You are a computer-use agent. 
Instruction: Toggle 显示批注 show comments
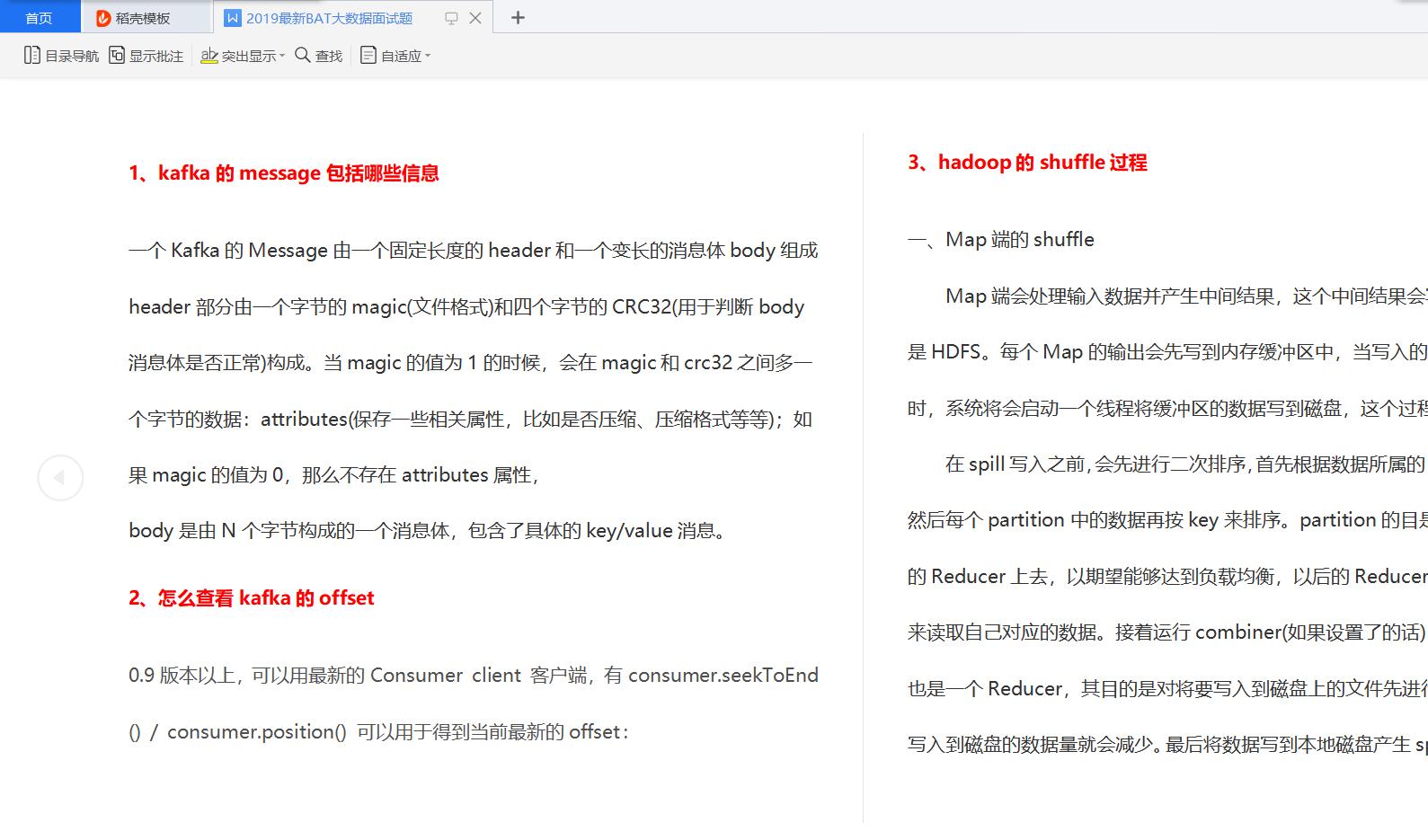click(146, 56)
